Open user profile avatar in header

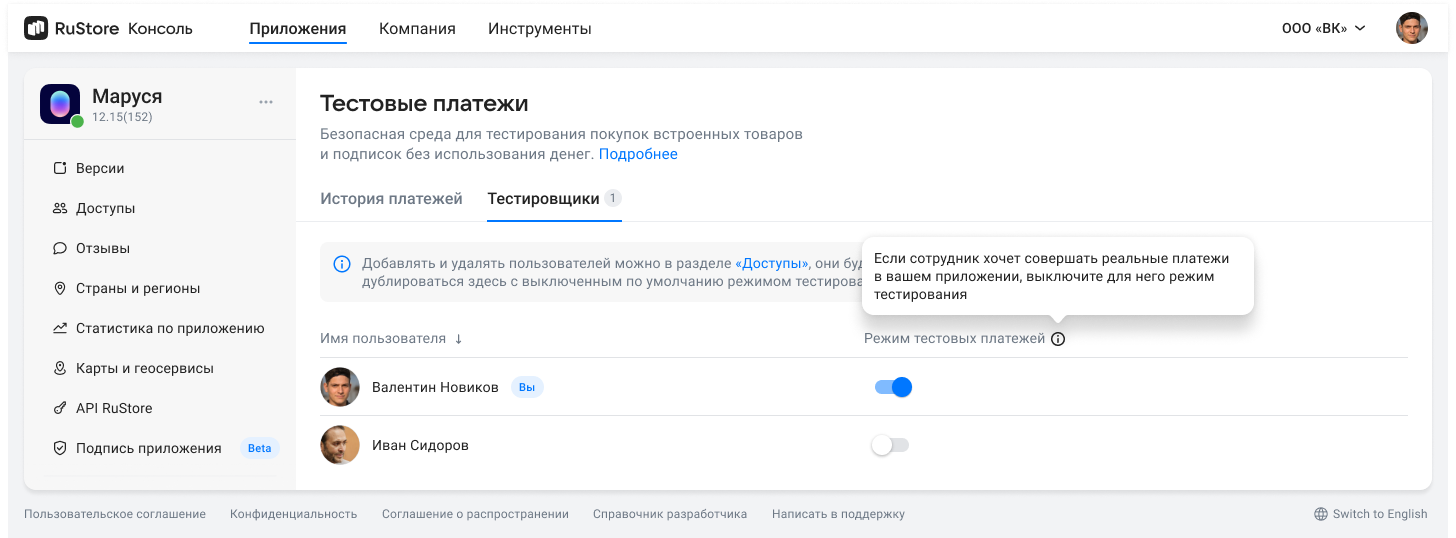tap(1412, 28)
